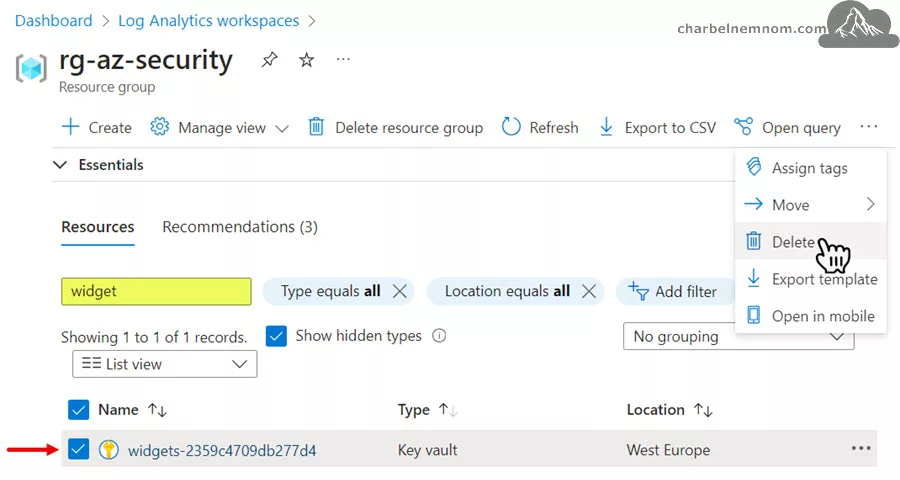Go to Log Analytics workspaces breadcrumb
The width and height of the screenshot is (900, 480).
click(208, 21)
